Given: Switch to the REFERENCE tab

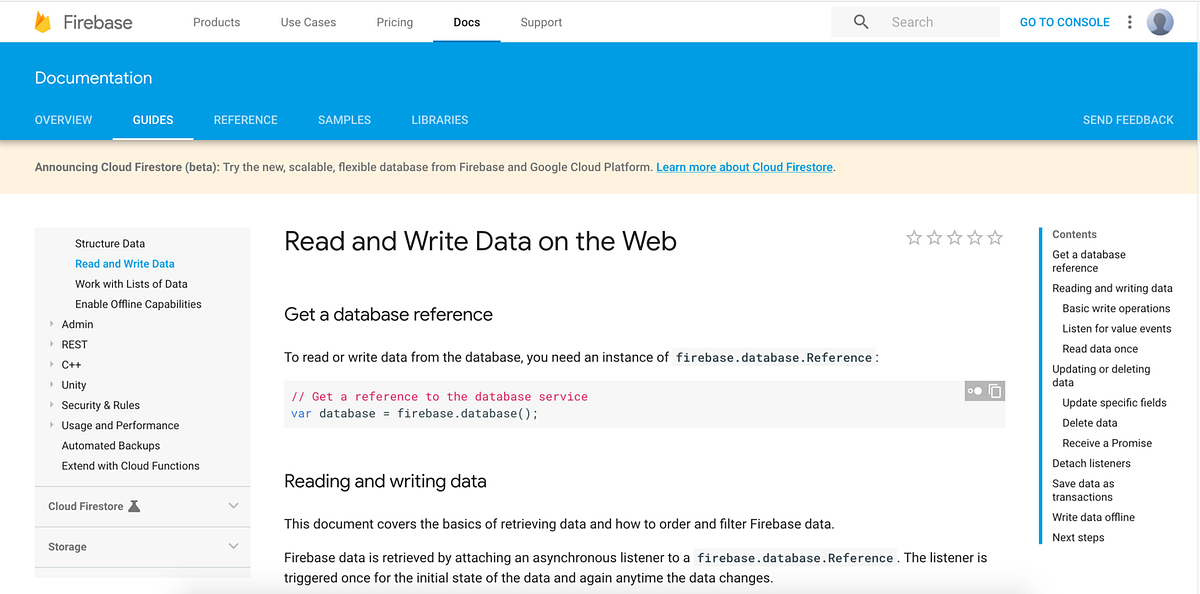Looking at the screenshot, I should tap(245, 119).
